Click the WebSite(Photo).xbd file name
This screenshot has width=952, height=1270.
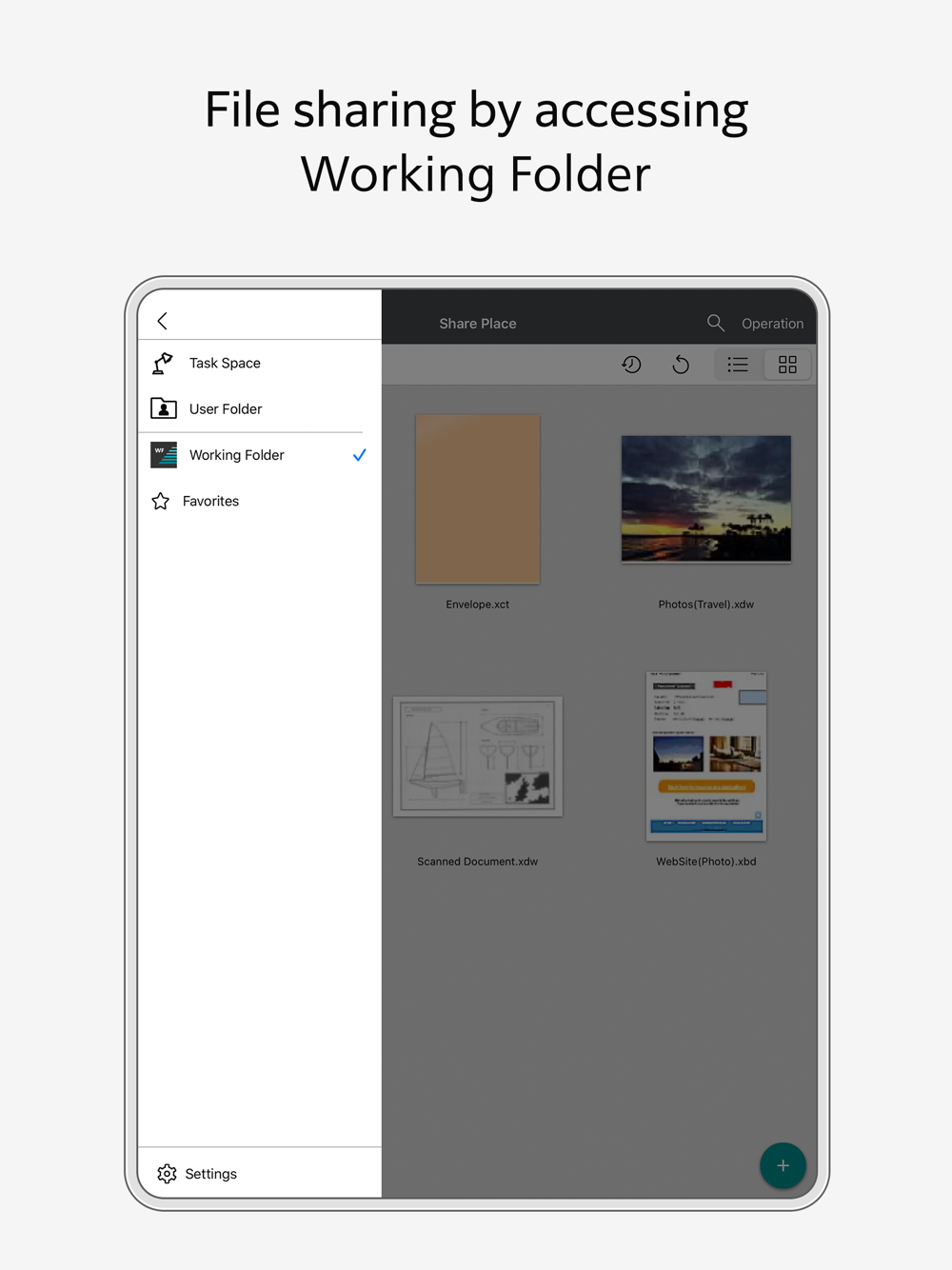(706, 862)
